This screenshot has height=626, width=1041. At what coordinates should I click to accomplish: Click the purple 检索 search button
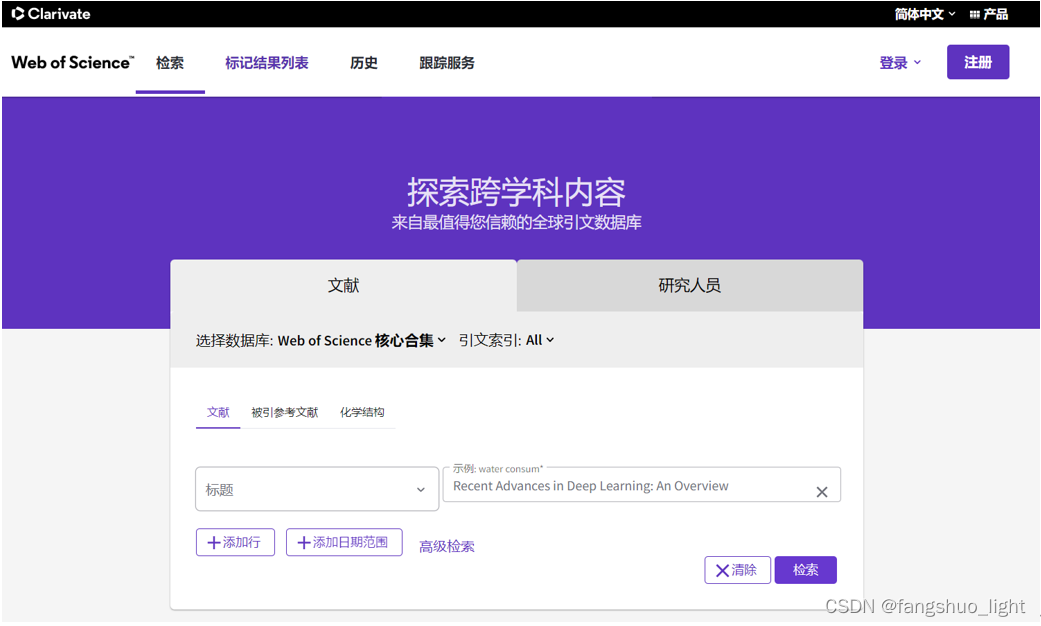(805, 570)
